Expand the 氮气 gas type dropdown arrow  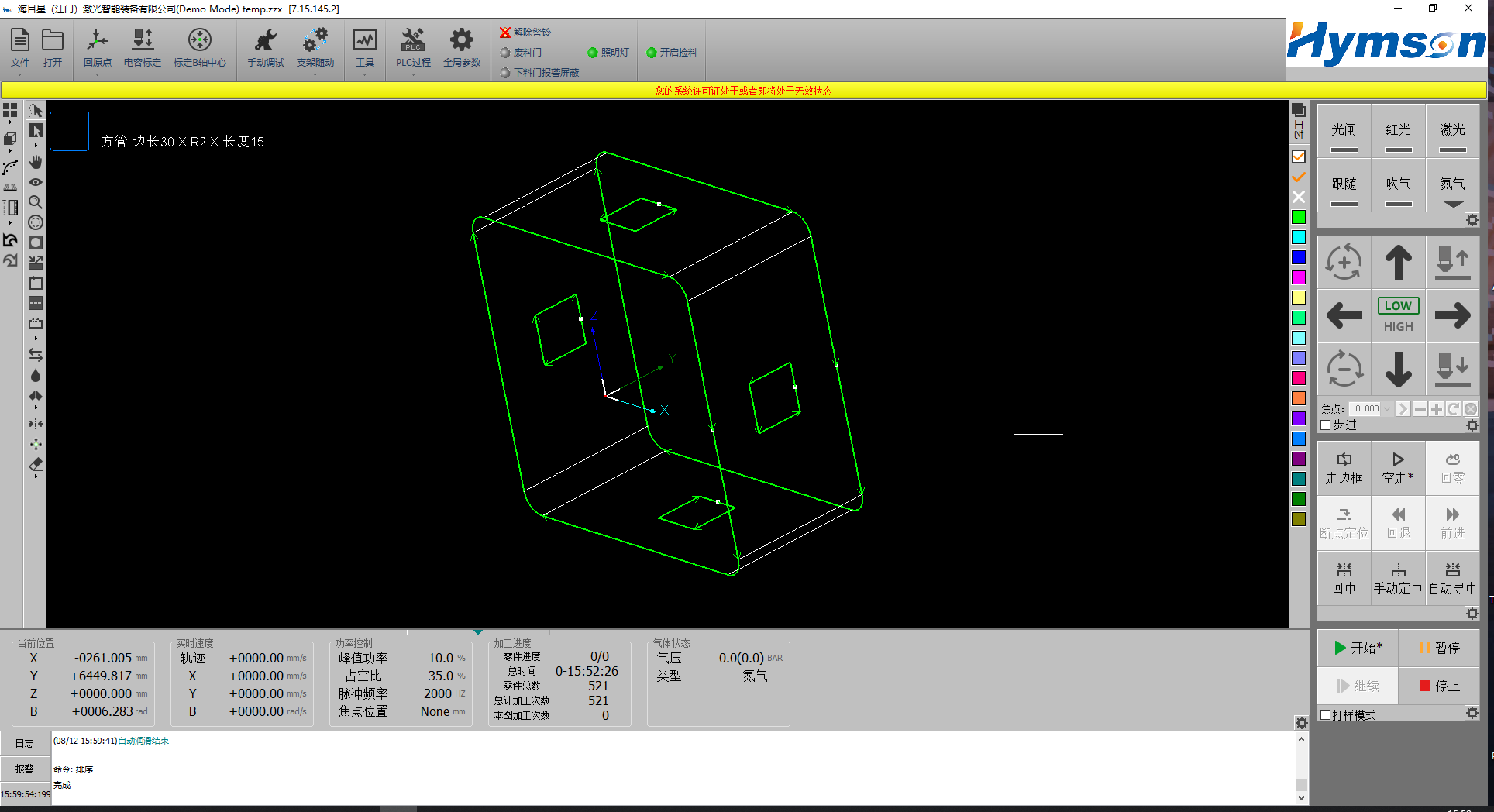coord(1452,205)
